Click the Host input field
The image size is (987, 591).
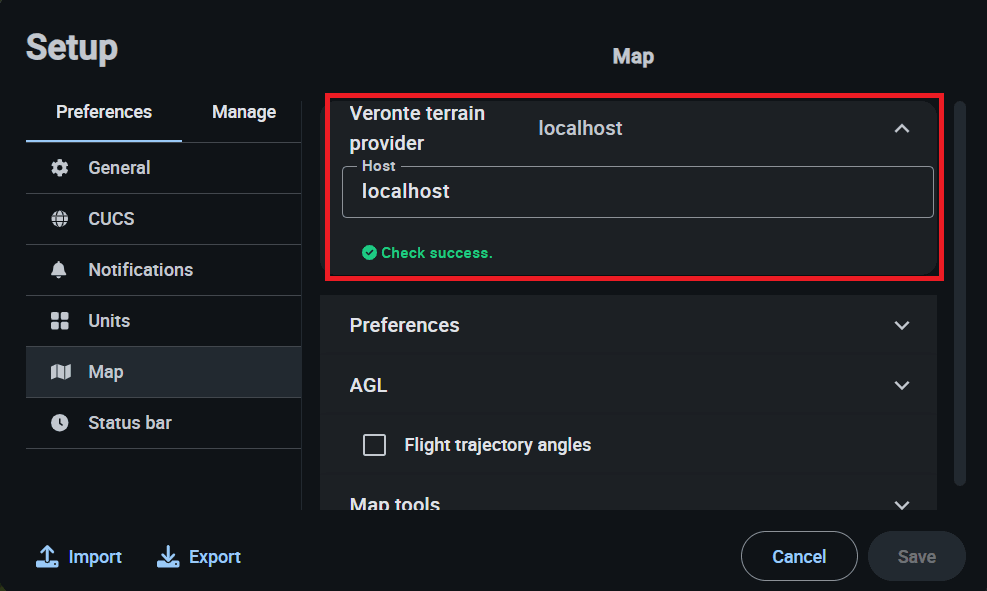[x=637, y=192]
